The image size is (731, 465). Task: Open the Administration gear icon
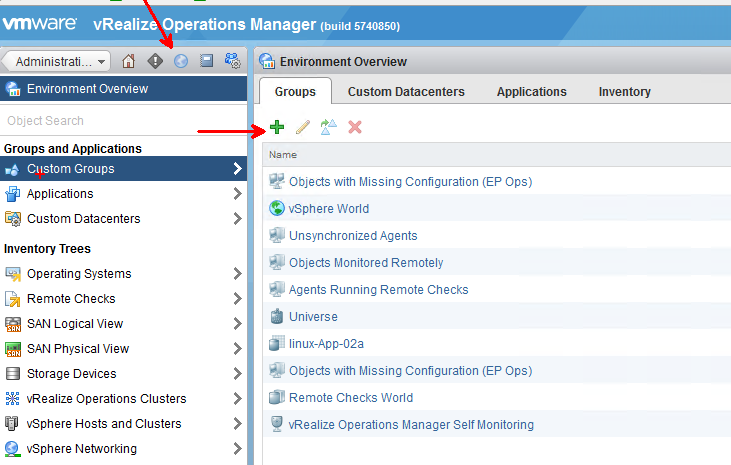point(233,61)
